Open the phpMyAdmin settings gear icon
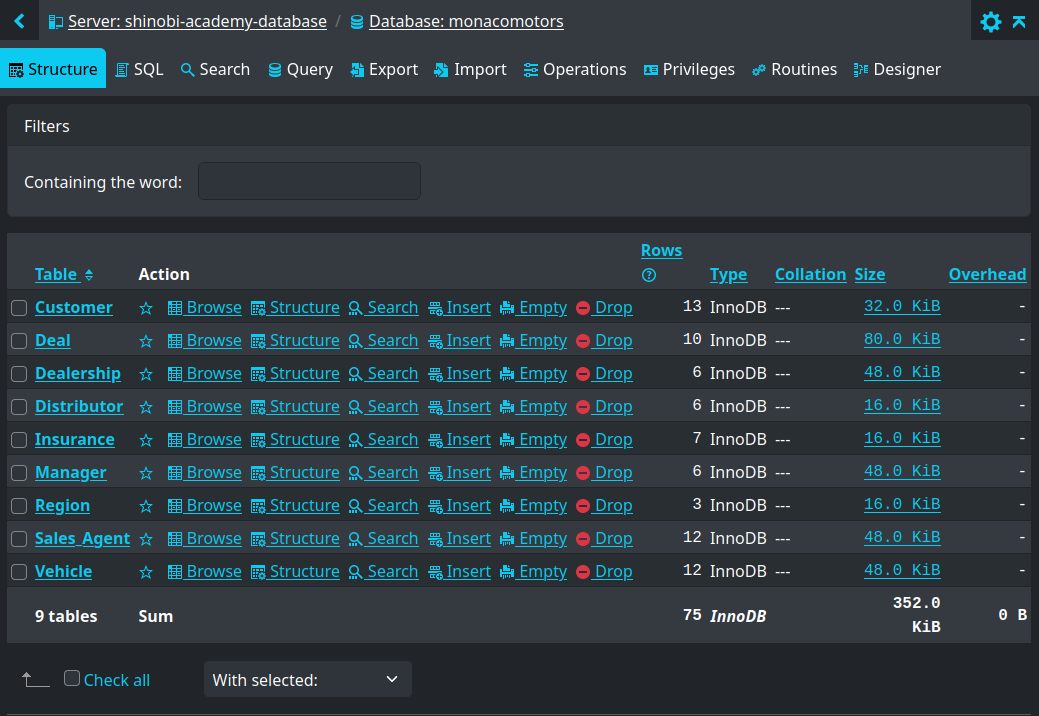1039x716 pixels. [990, 21]
